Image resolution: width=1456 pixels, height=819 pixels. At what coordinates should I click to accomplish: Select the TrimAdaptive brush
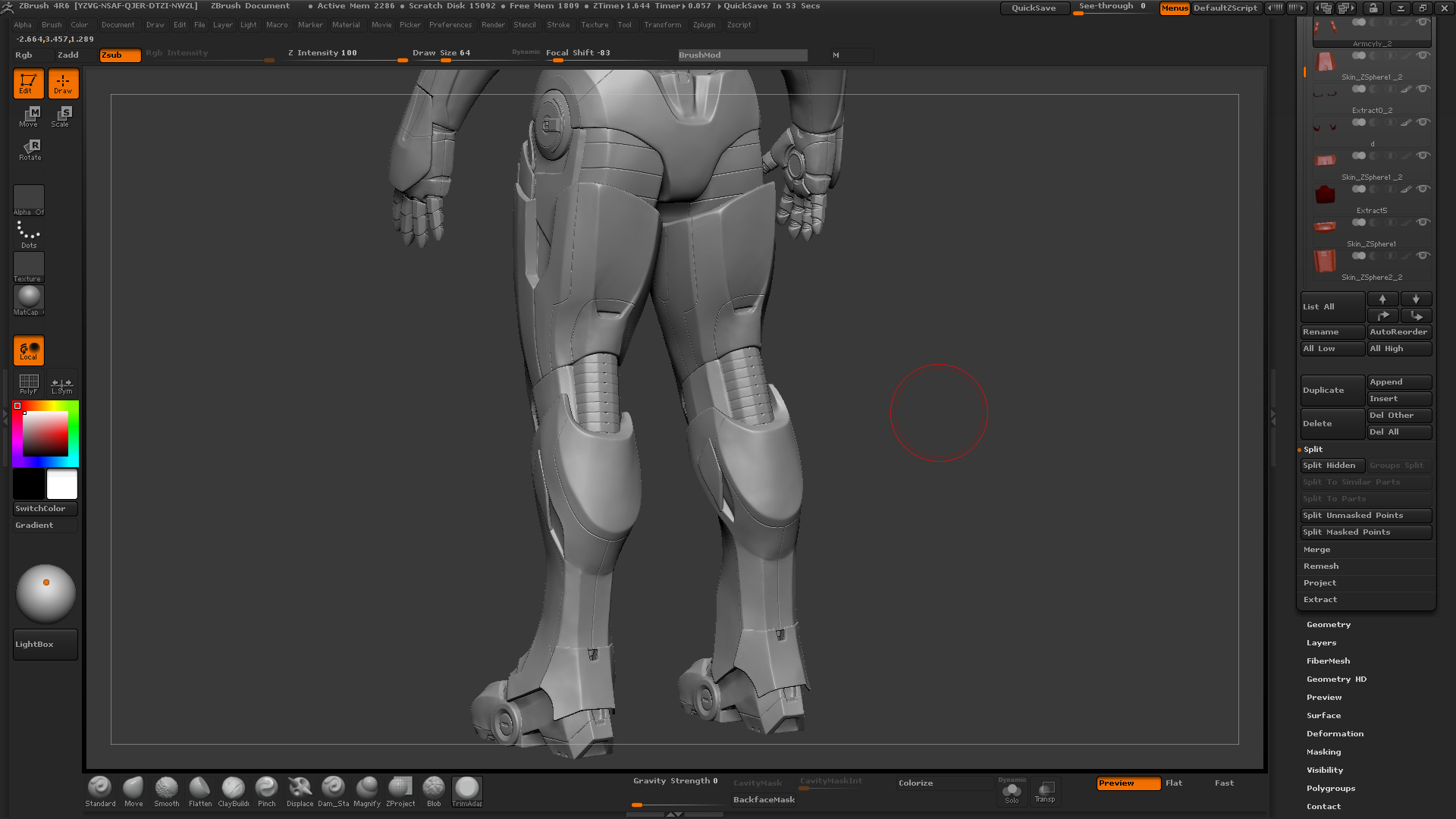[x=467, y=792]
